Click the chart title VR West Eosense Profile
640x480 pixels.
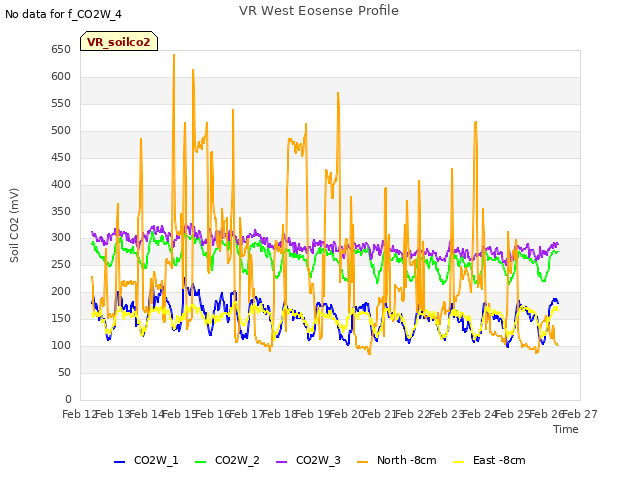pyautogui.click(x=319, y=11)
